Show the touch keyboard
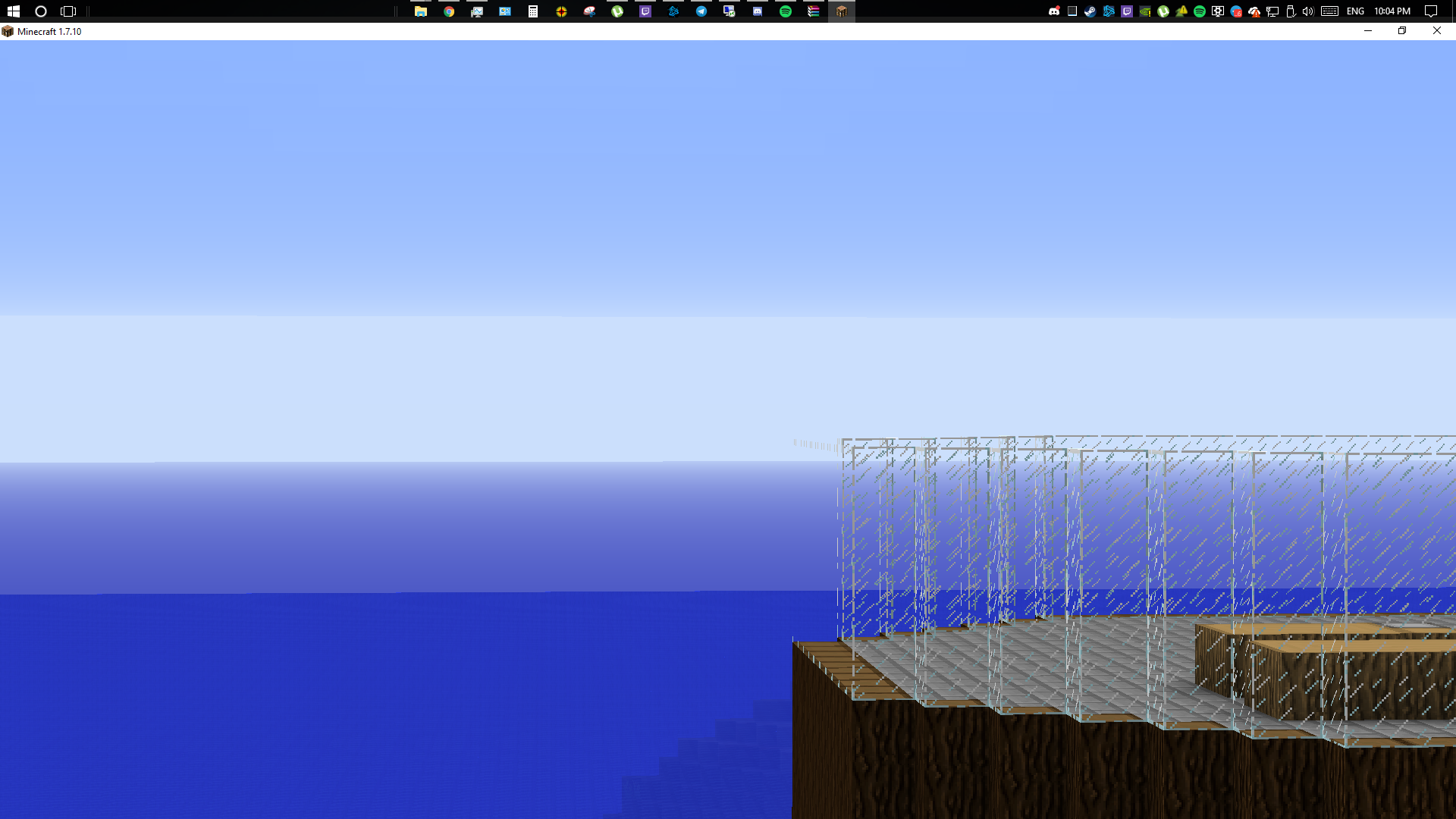1456x819 pixels. click(x=1329, y=11)
